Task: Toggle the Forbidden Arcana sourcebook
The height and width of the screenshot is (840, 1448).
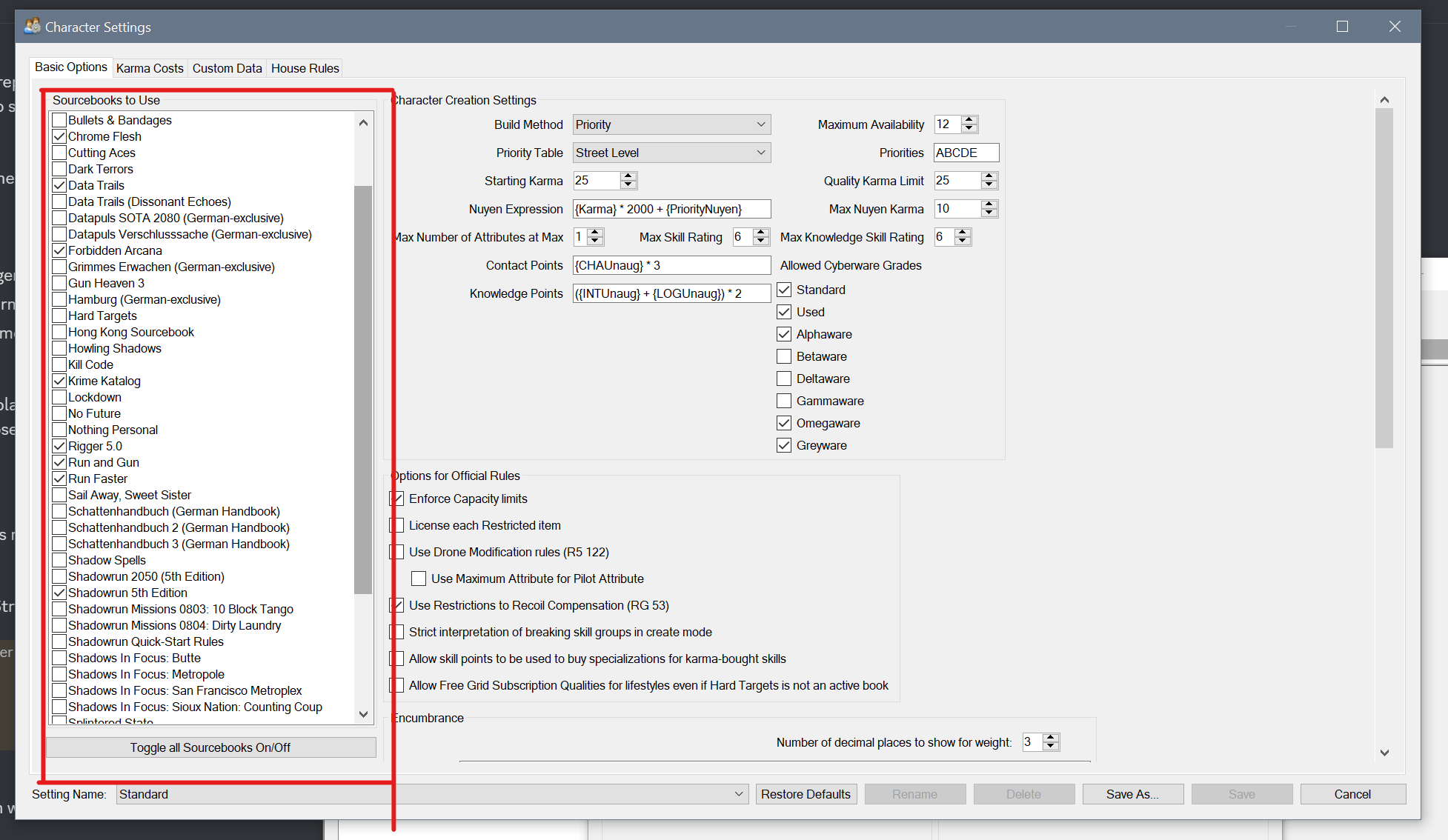Action: [60, 250]
